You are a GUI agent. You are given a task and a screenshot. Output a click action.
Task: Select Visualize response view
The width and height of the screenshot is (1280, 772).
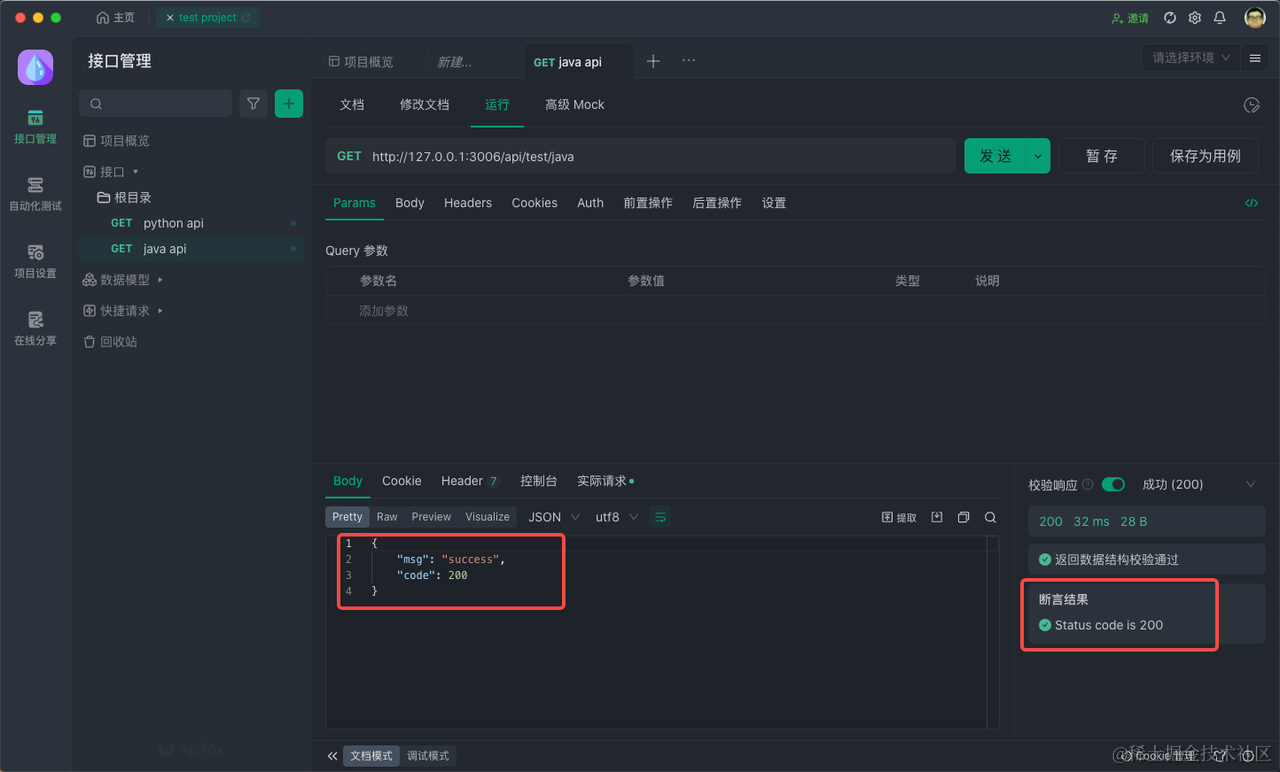tap(487, 517)
